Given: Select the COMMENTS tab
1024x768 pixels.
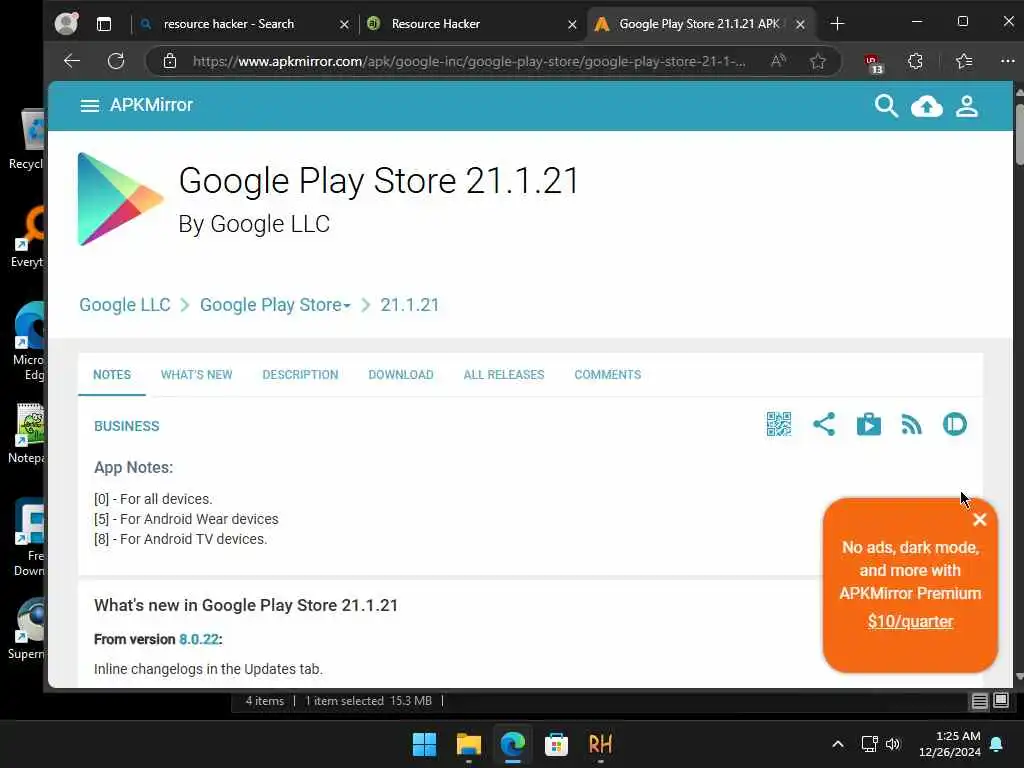Looking at the screenshot, I should pos(607,375).
